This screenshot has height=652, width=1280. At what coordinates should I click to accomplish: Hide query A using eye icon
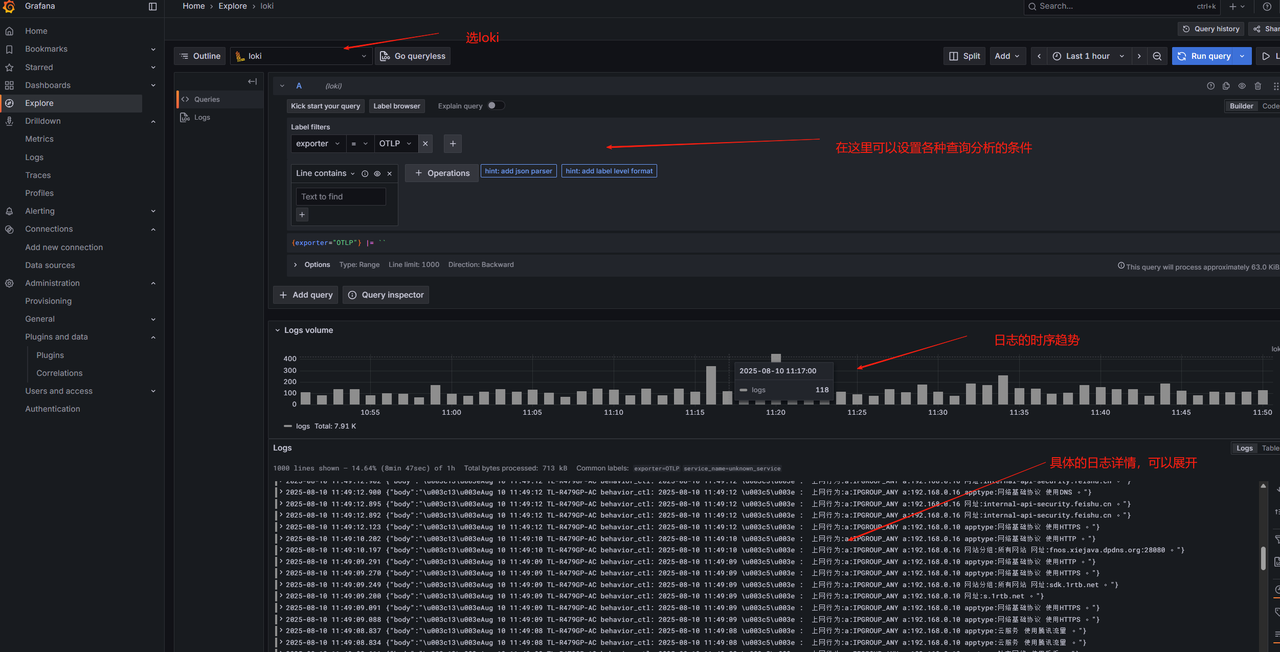coord(1242,86)
